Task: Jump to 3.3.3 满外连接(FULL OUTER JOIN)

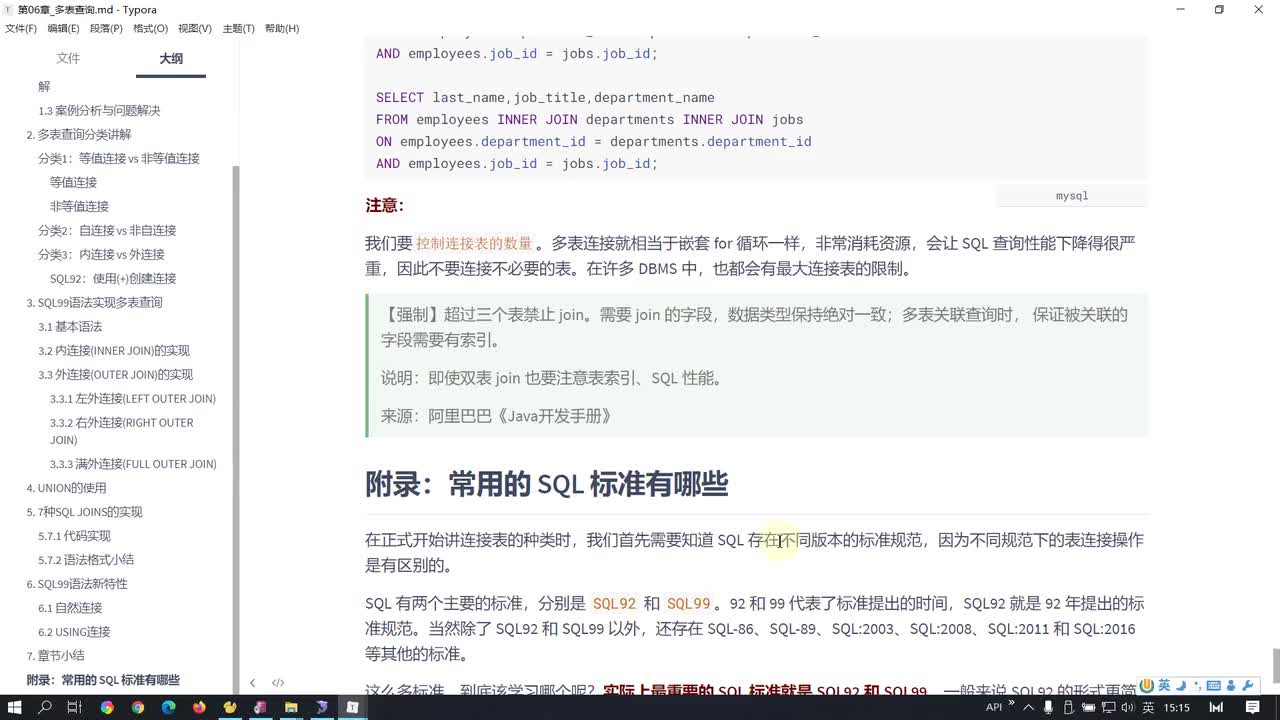Action: click(x=133, y=464)
